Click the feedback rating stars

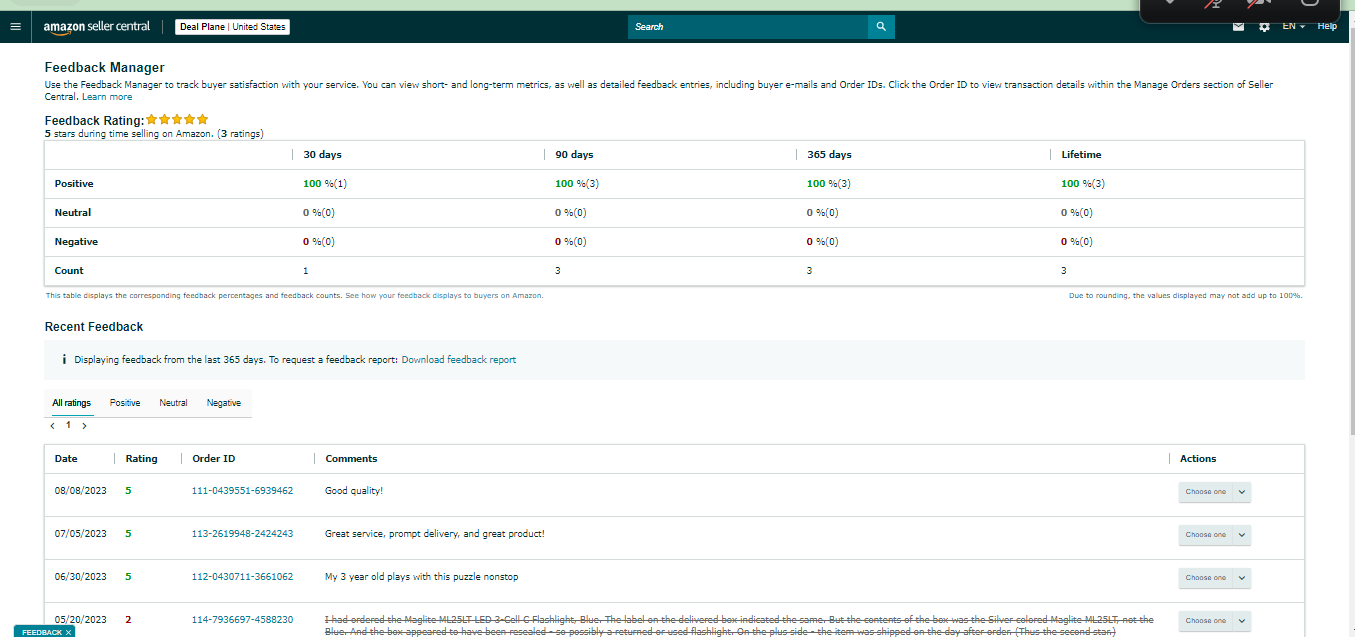(177, 120)
